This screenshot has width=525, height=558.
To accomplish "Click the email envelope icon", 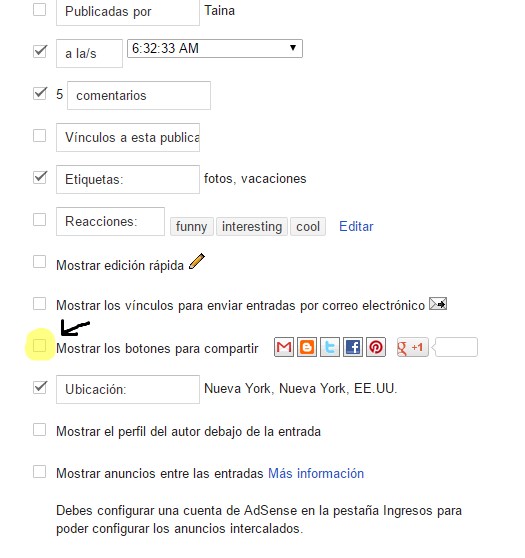I will 438,304.
